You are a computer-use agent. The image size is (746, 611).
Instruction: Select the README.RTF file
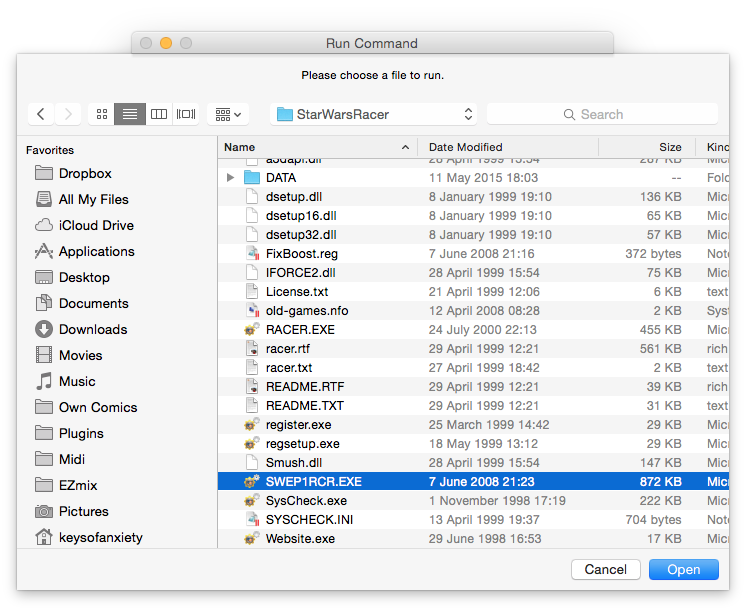point(473,387)
